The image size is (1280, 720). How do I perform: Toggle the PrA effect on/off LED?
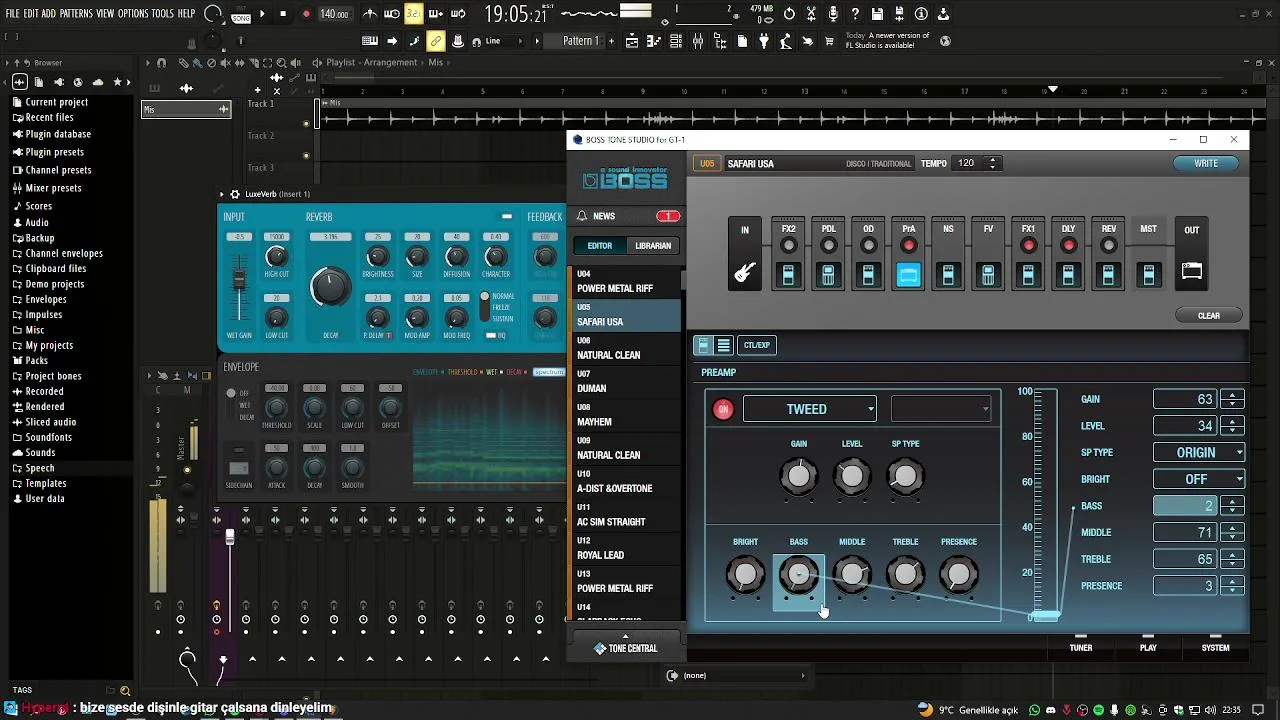pyautogui.click(x=908, y=245)
